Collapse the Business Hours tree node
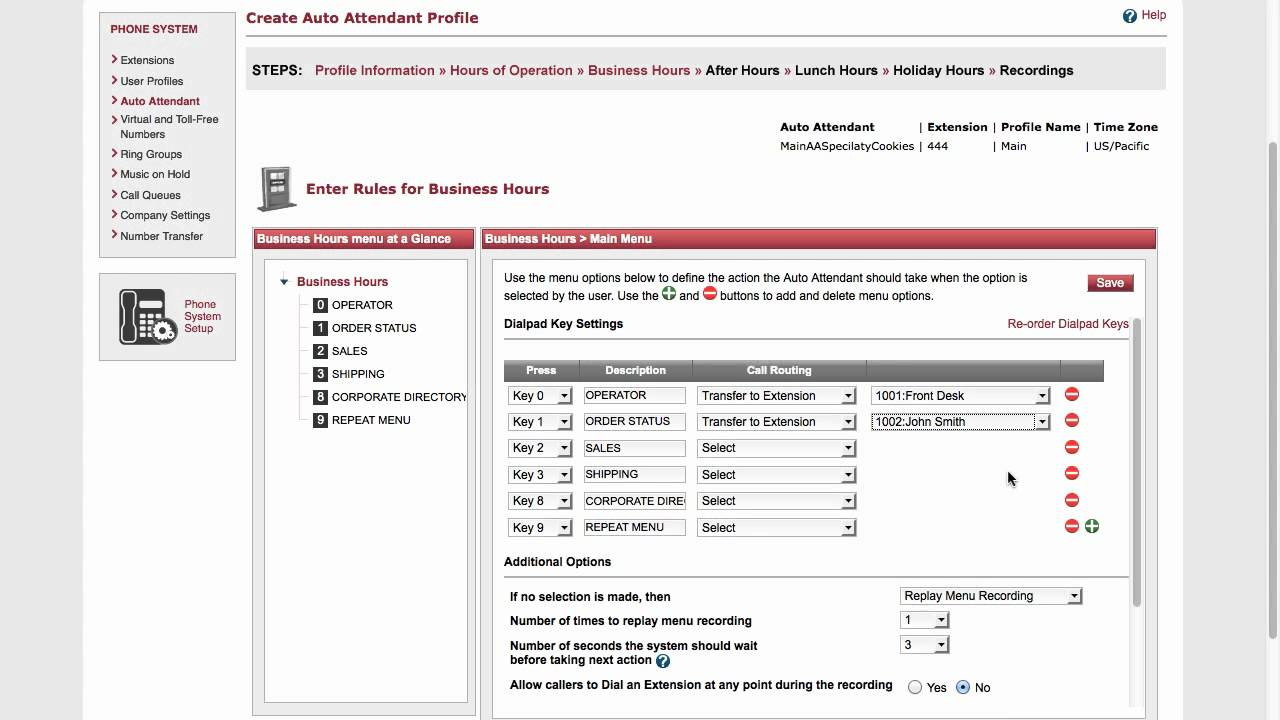This screenshot has width=1280, height=720. 284,282
